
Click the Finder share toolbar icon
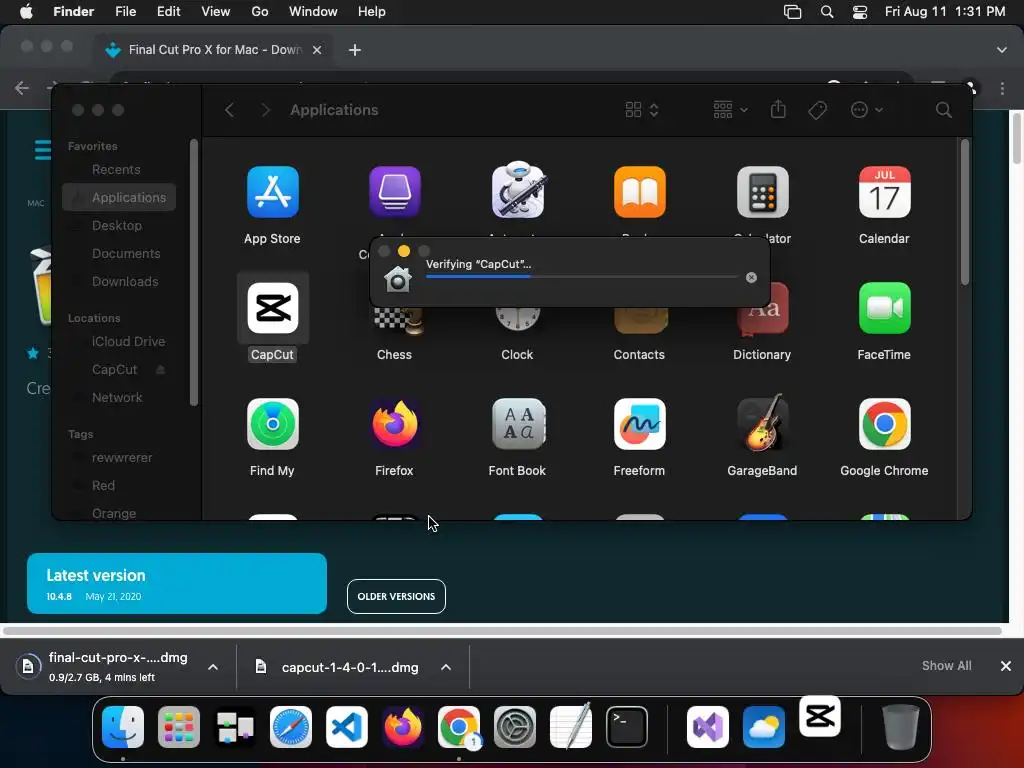point(778,109)
